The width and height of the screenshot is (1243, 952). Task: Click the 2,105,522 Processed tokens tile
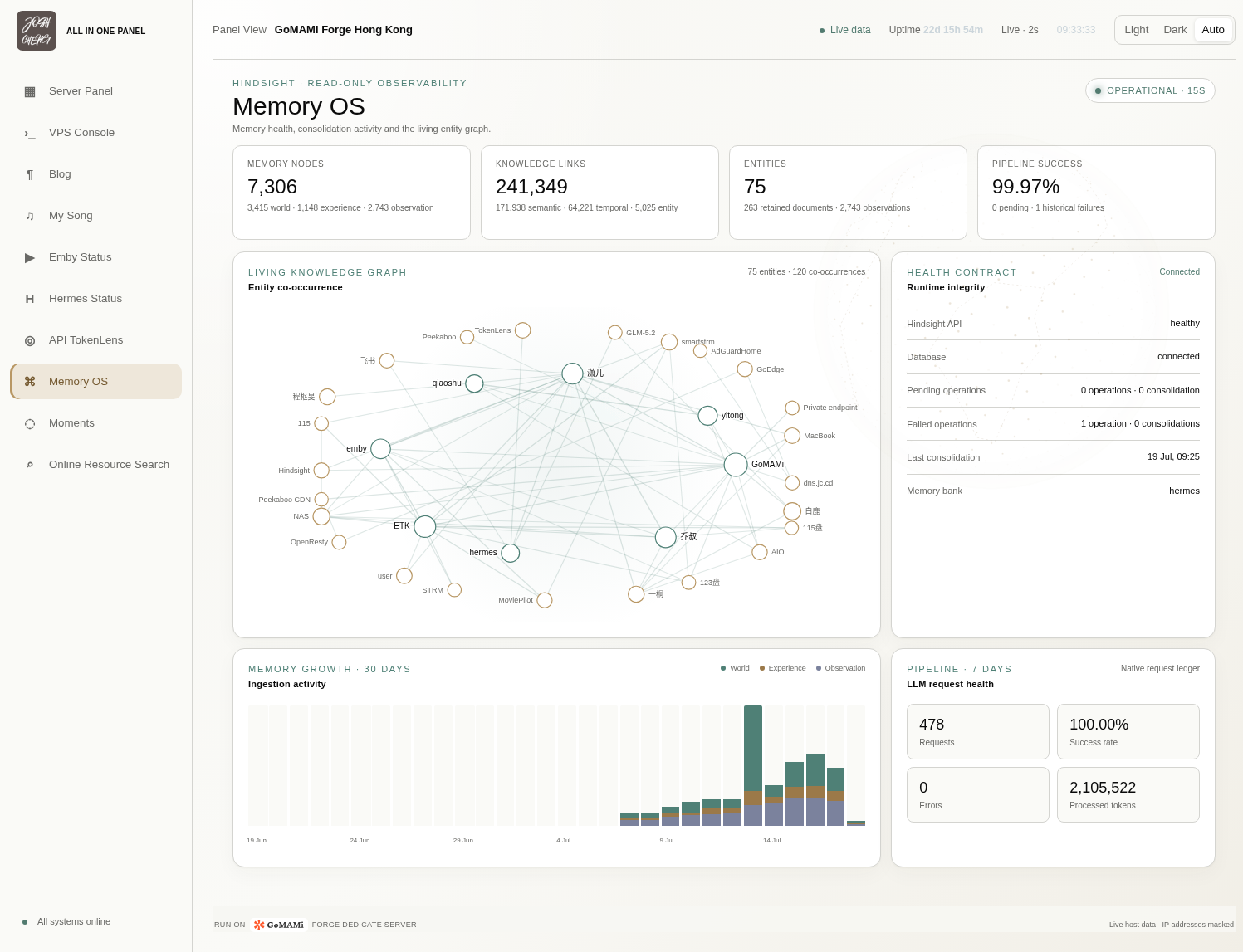point(1128,794)
